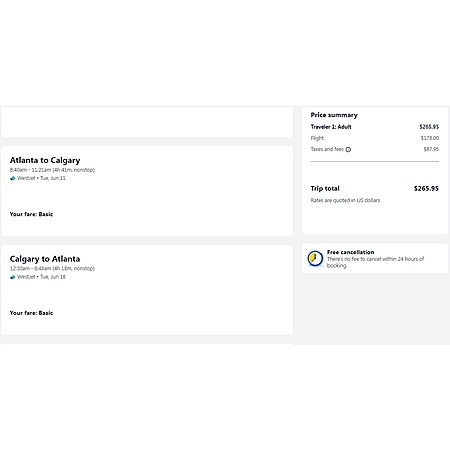
Task: Click the Traveler 1: Adult row
Action: tap(375, 127)
